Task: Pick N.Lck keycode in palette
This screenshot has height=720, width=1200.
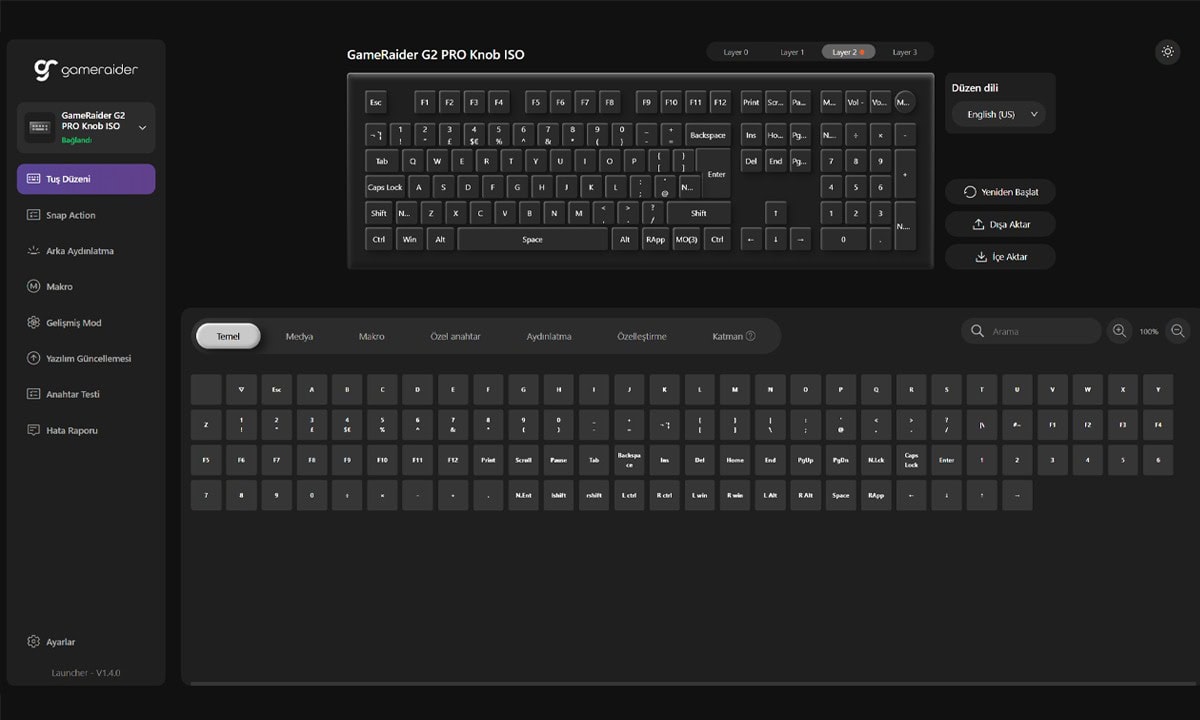Action: 876,460
